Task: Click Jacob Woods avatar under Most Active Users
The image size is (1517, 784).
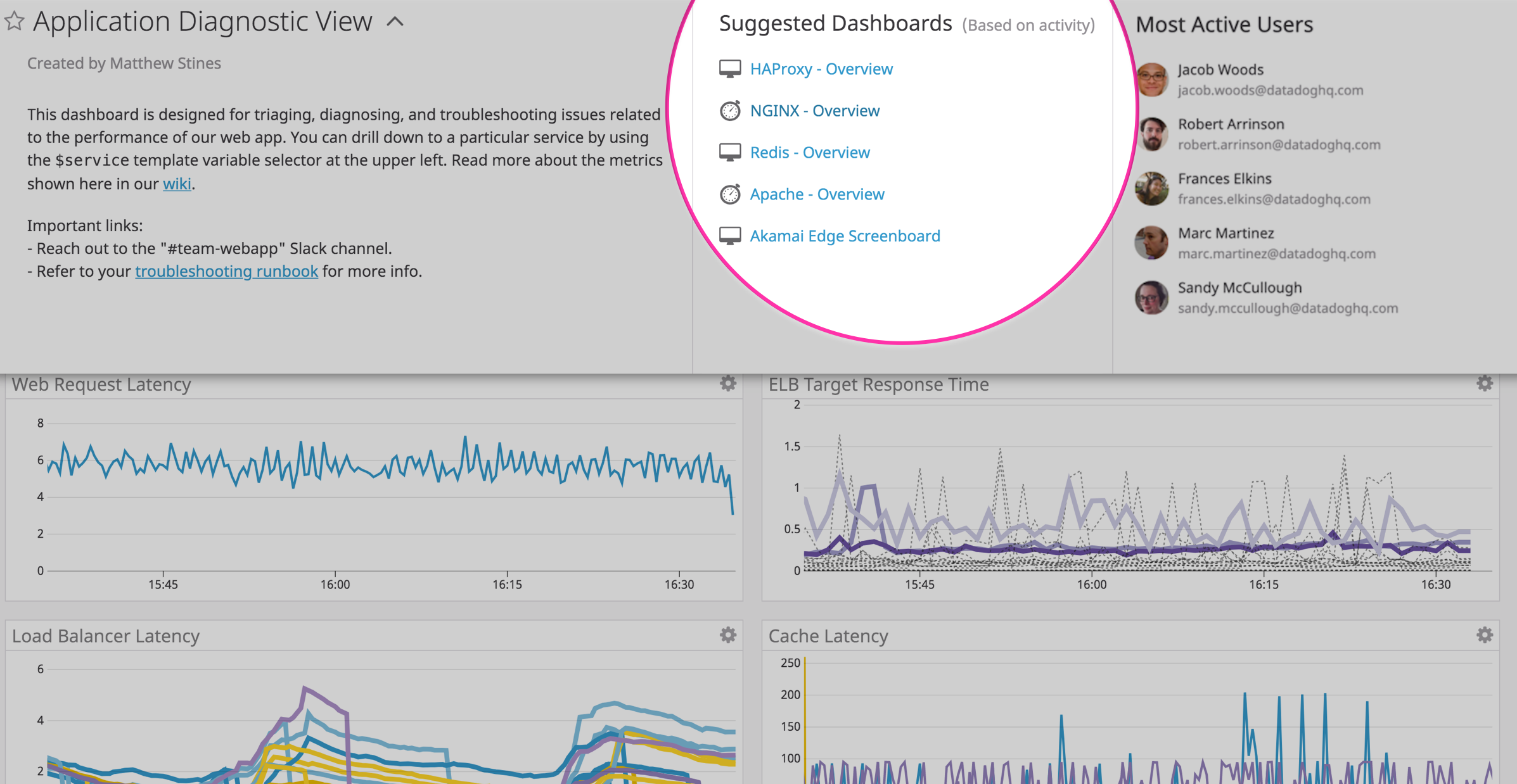Action: pyautogui.click(x=1151, y=79)
